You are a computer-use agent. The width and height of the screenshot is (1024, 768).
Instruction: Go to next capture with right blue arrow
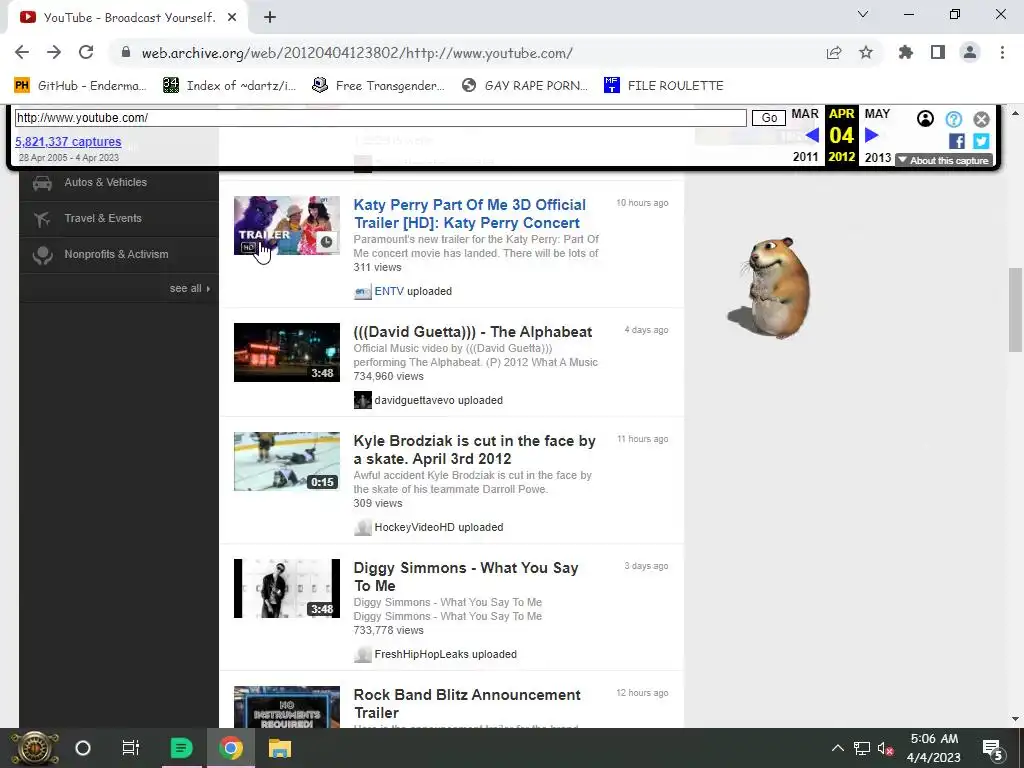871,136
